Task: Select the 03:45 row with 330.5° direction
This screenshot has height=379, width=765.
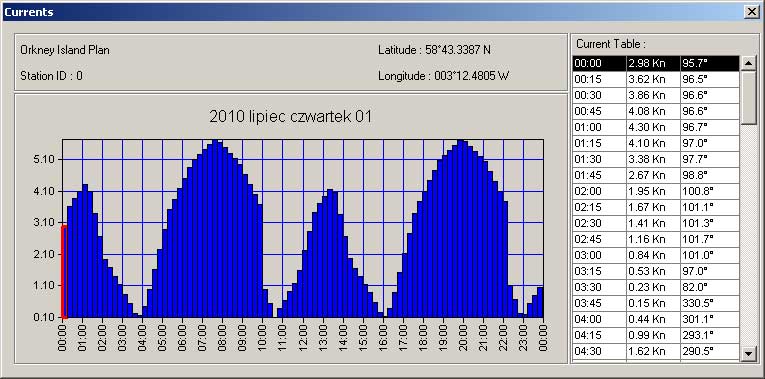Action: 656,303
